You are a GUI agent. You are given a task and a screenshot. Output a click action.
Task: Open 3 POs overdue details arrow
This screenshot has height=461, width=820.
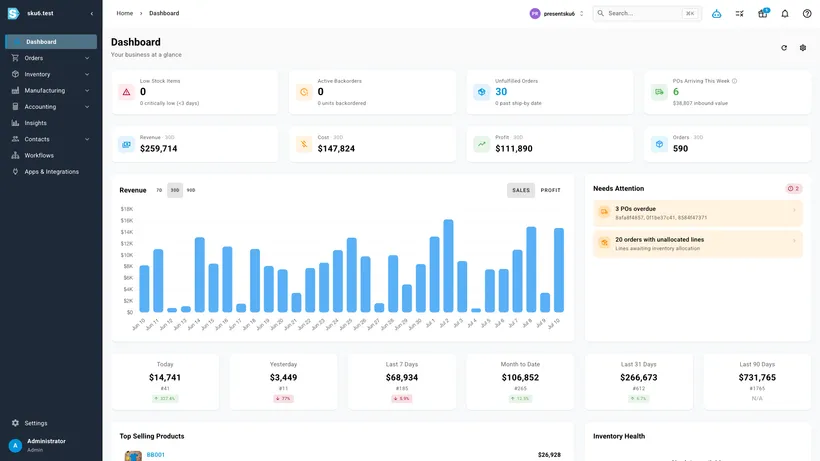[x=794, y=210]
